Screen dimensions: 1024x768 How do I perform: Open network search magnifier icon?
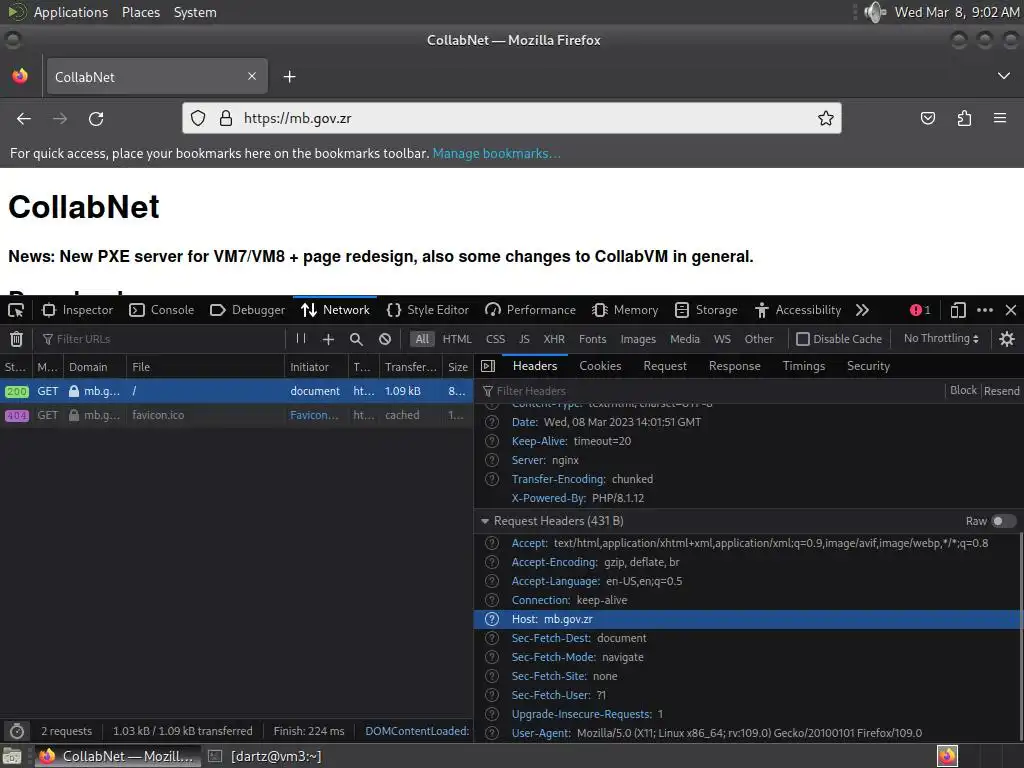[356, 339]
